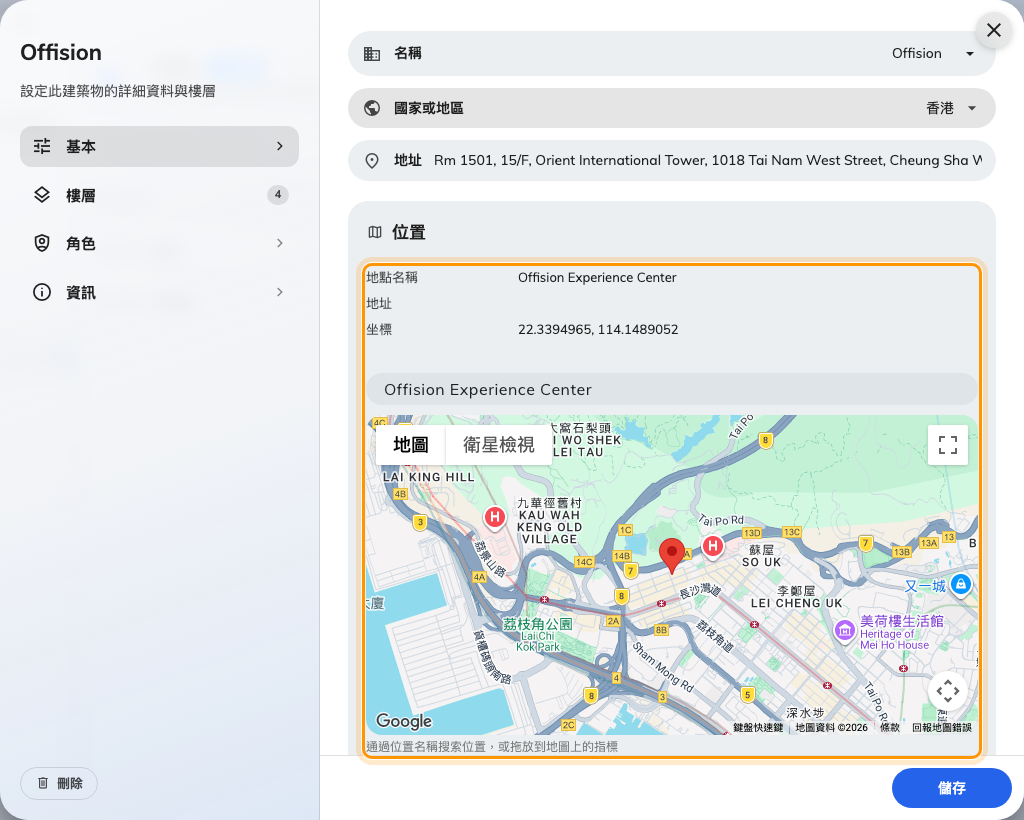
Task: Click the shield person icon beside 角色
Action: pyautogui.click(x=42, y=244)
